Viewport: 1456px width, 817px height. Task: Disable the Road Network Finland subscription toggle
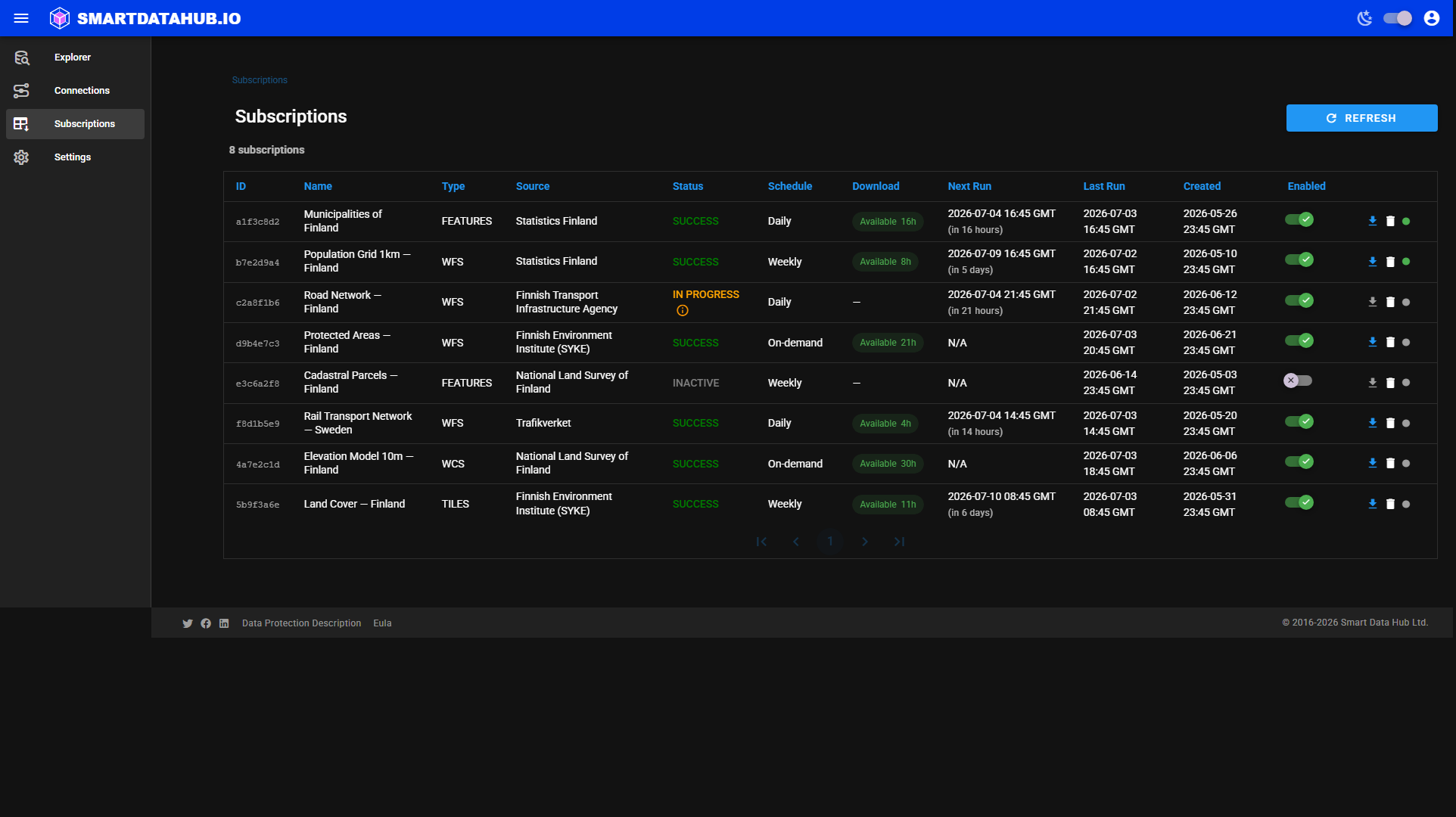click(x=1299, y=301)
